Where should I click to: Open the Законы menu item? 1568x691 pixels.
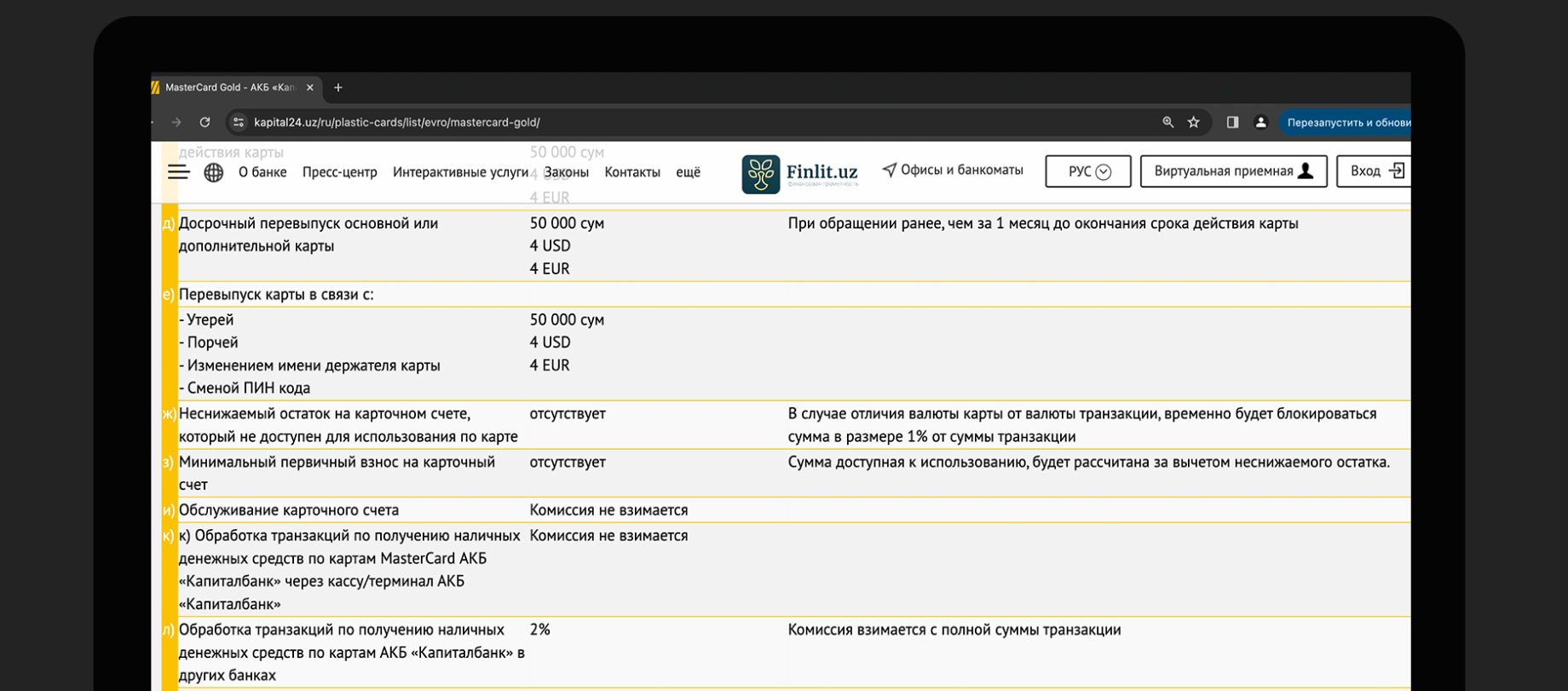566,172
